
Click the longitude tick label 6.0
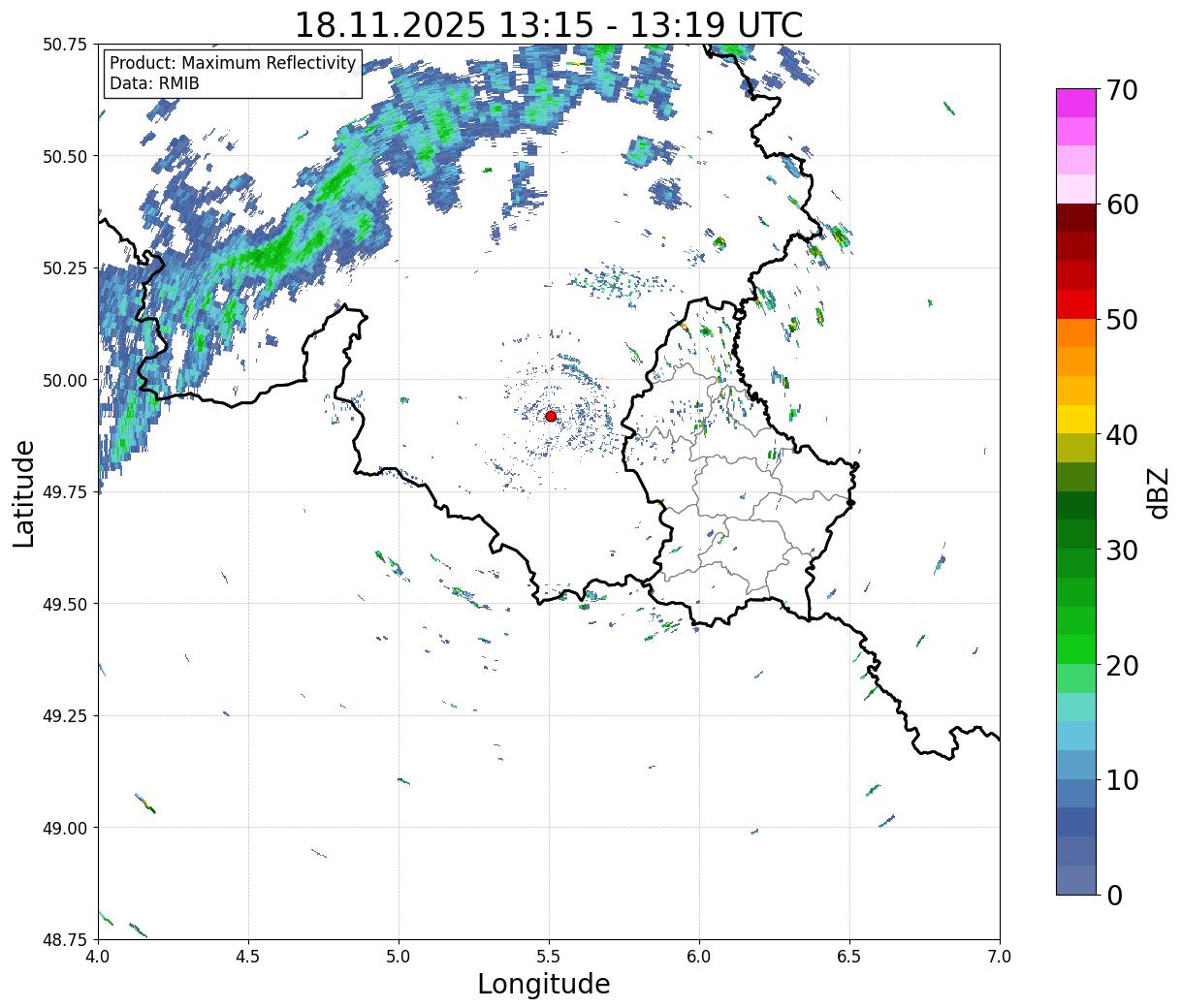[699, 956]
